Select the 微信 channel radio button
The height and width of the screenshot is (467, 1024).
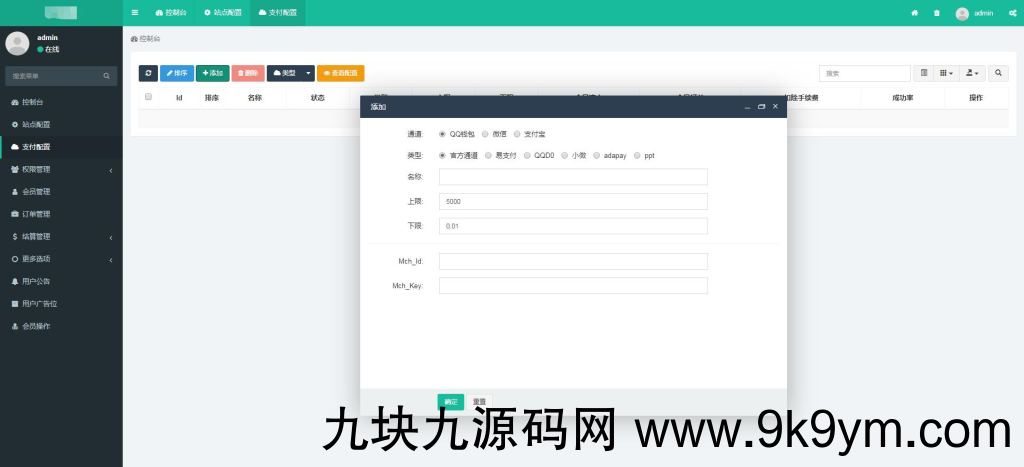[485, 133]
